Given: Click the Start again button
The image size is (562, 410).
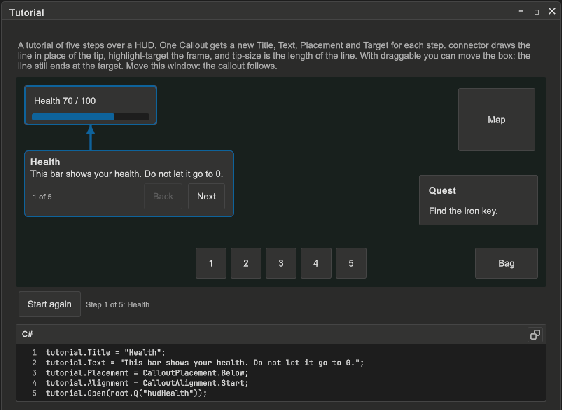Looking at the screenshot, I should [x=50, y=304].
